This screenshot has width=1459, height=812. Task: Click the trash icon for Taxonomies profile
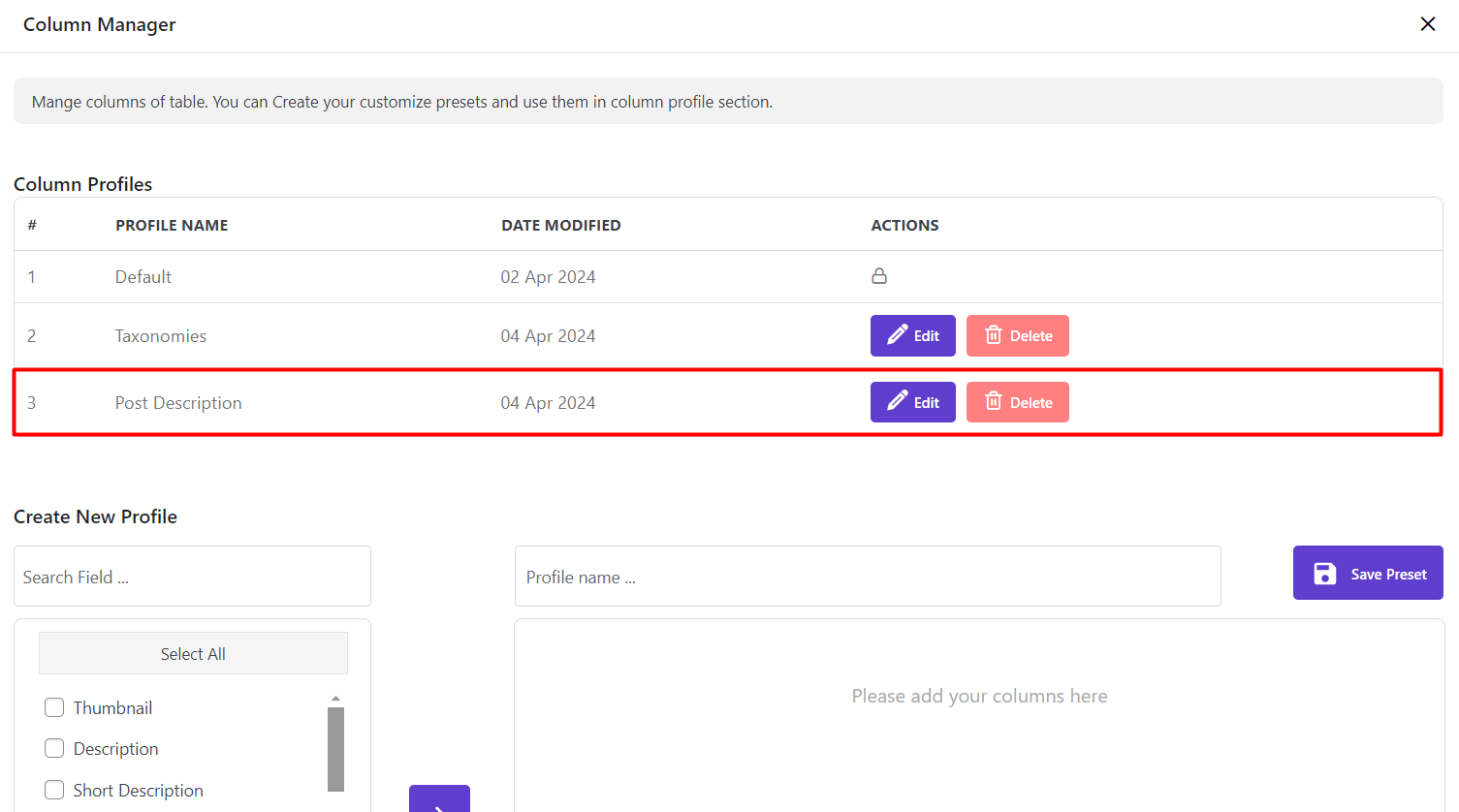pos(994,335)
